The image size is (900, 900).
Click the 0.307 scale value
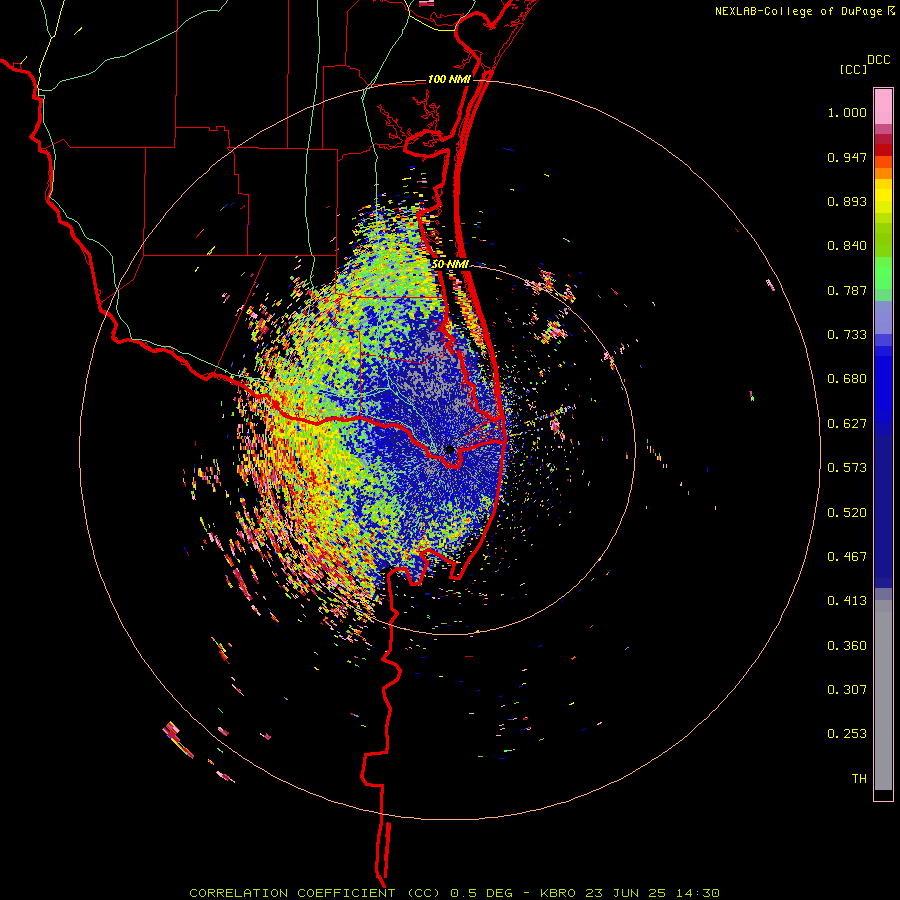(847, 690)
